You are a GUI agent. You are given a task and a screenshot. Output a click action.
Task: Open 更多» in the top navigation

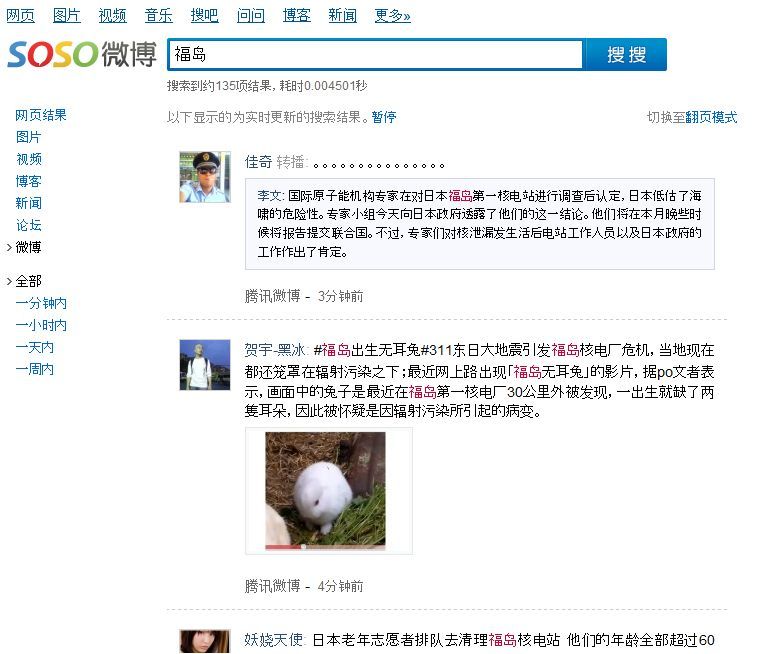(x=392, y=16)
